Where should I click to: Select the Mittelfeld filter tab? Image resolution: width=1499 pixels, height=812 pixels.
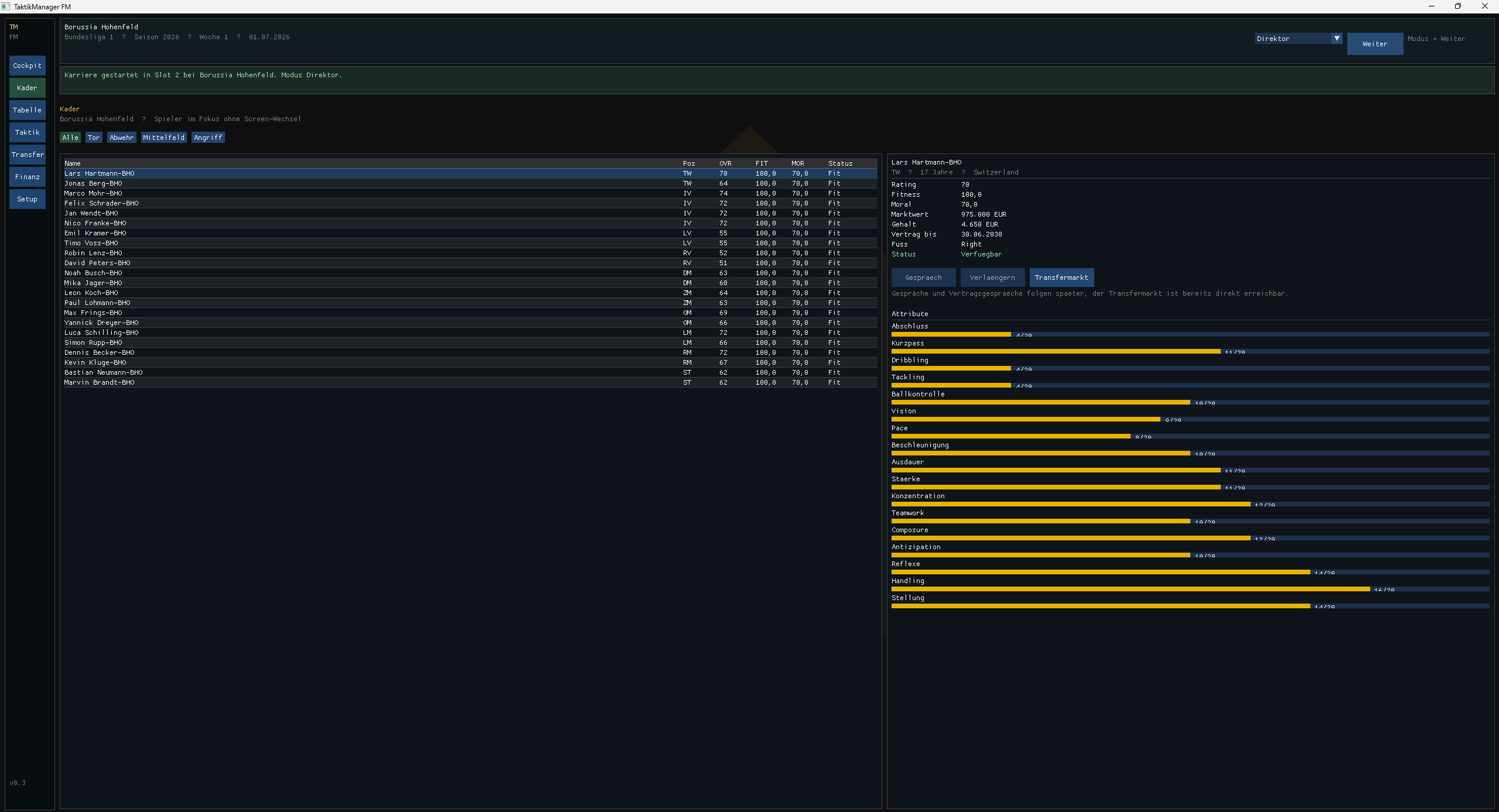coord(163,138)
